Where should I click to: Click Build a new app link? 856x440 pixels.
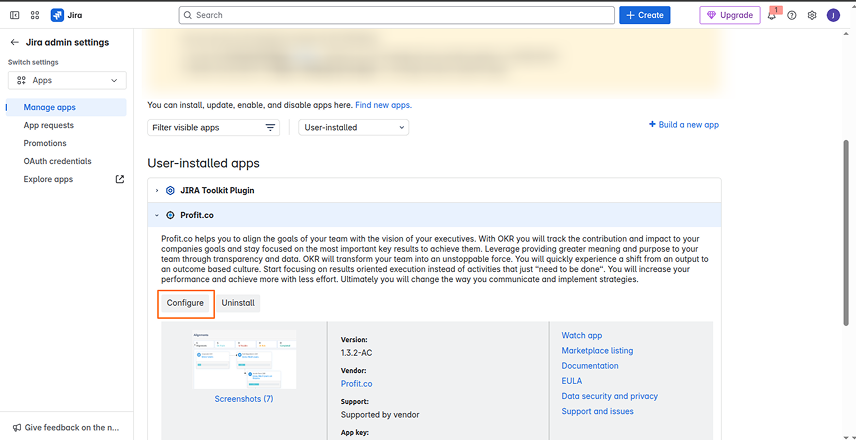pos(683,124)
